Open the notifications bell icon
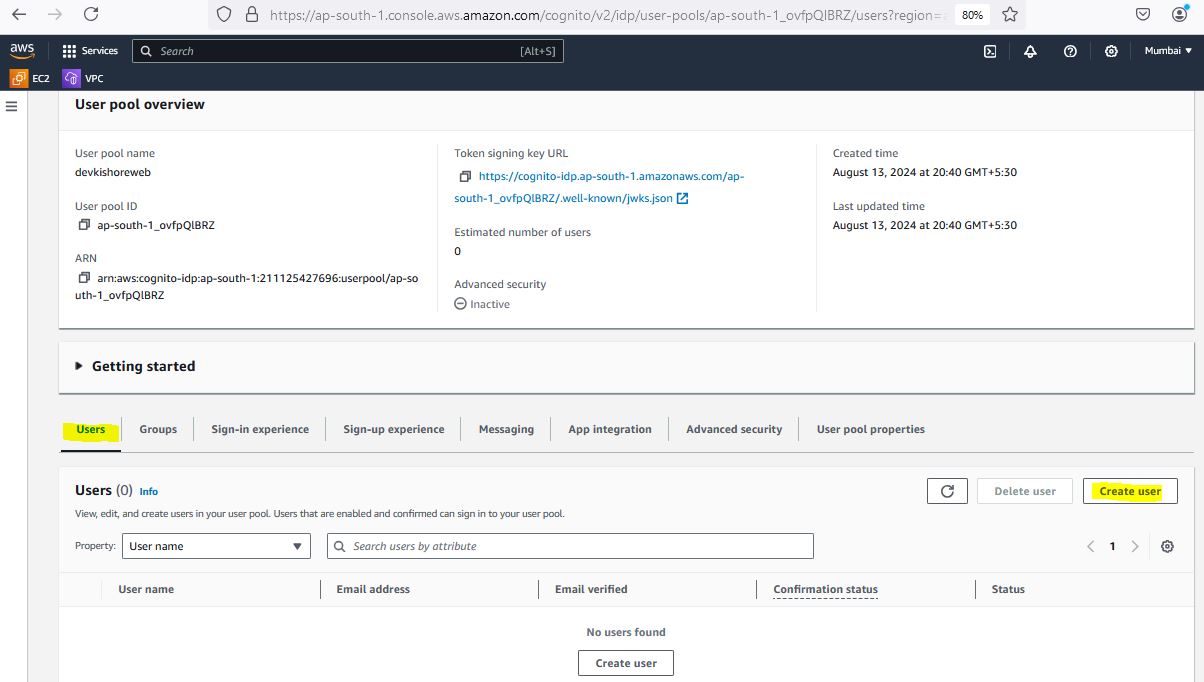The image size is (1204, 682). (1030, 51)
